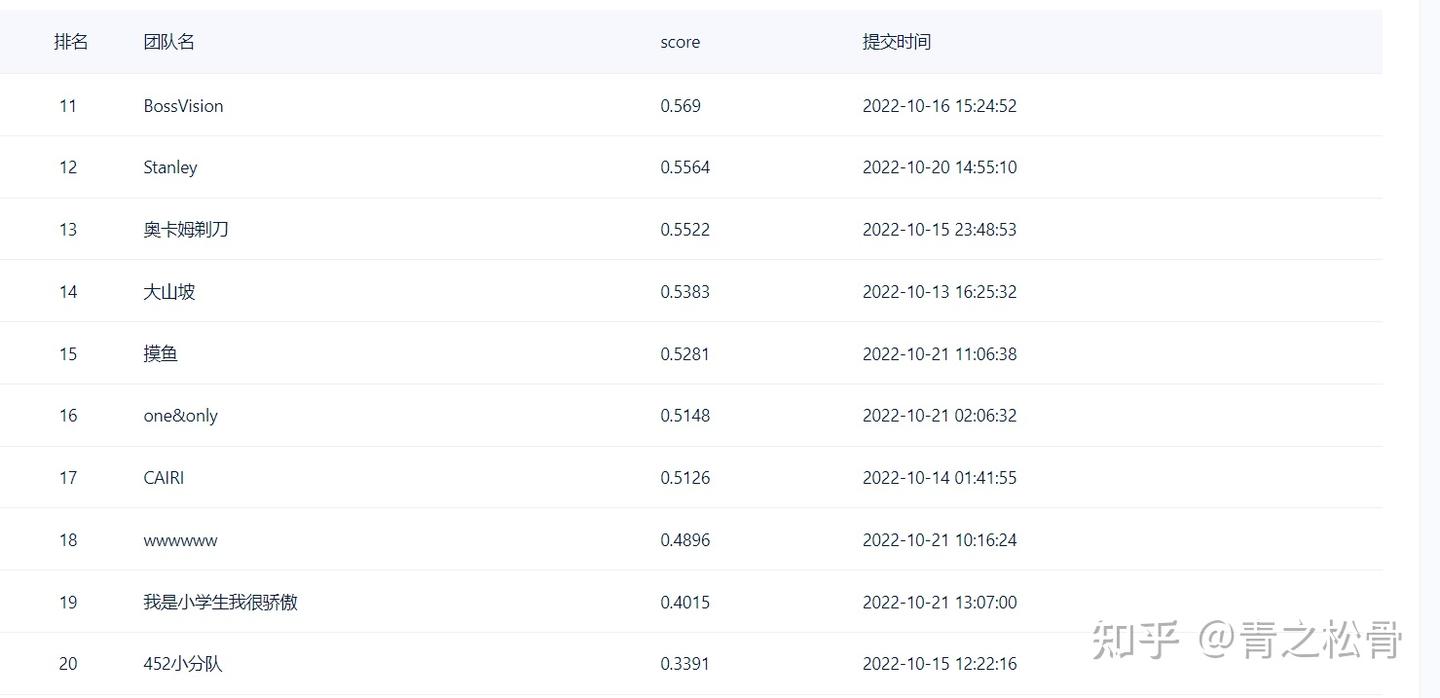Image resolution: width=1440 pixels, height=698 pixels.
Task: Click the 摸鱼 team name
Action: (160, 354)
